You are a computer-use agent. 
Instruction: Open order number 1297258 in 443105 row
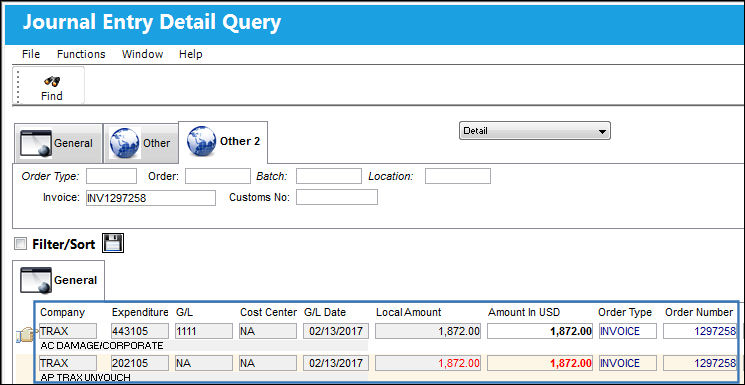coord(700,331)
